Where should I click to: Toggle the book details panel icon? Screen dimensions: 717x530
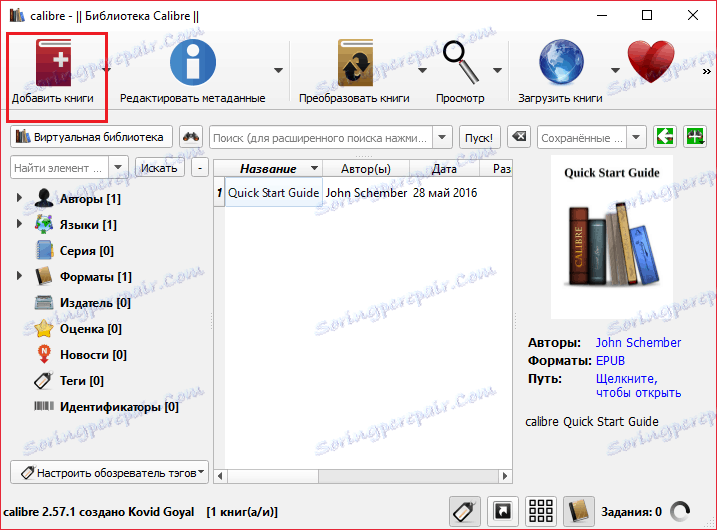pos(578,511)
